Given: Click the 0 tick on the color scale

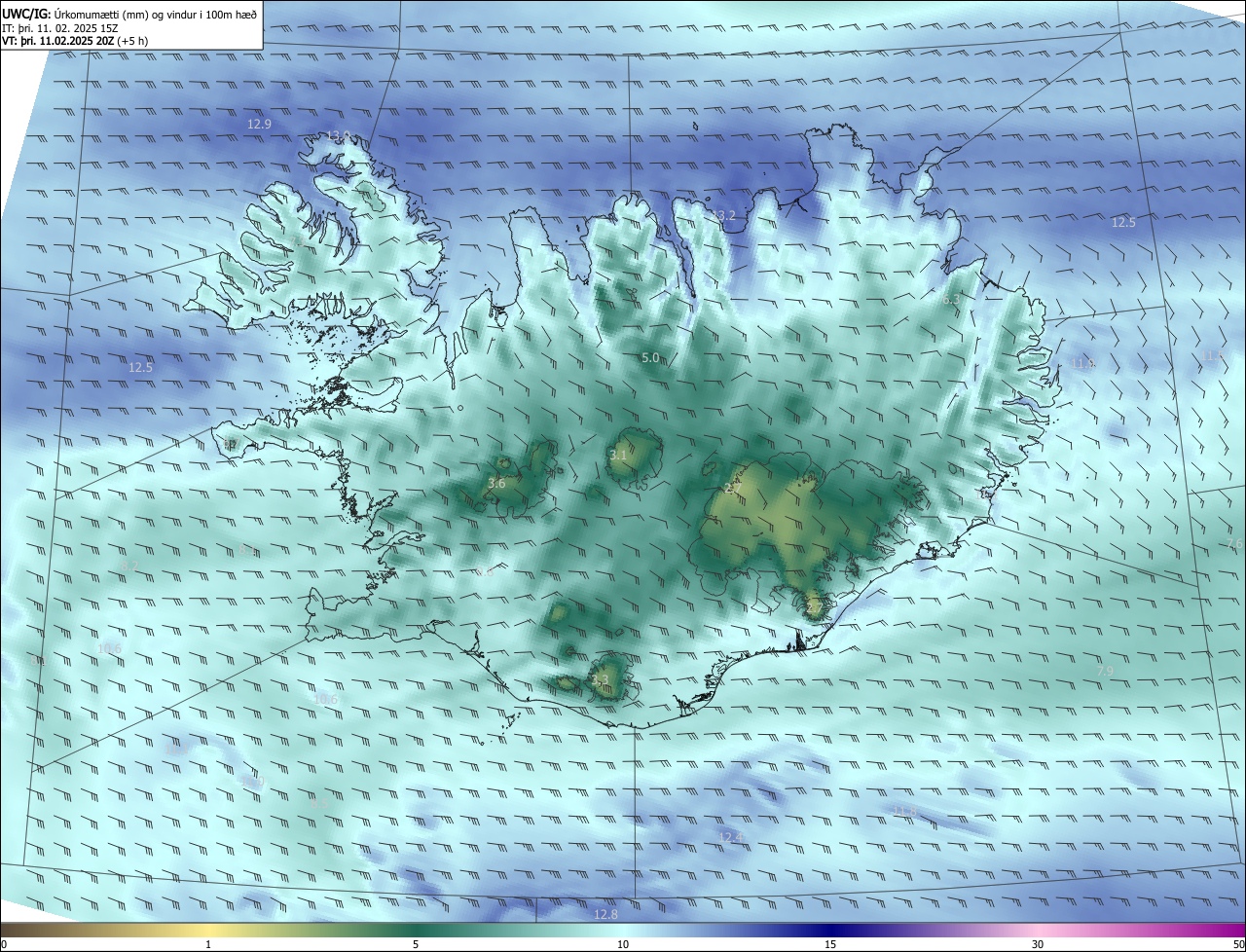Looking at the screenshot, I should click(3, 944).
